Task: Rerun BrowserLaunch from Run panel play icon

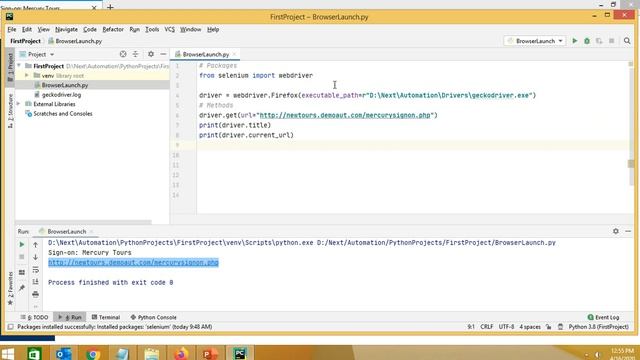Action: click(22, 244)
